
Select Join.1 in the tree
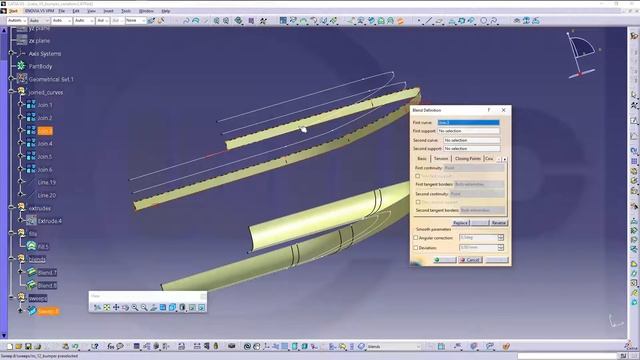pyautogui.click(x=44, y=105)
